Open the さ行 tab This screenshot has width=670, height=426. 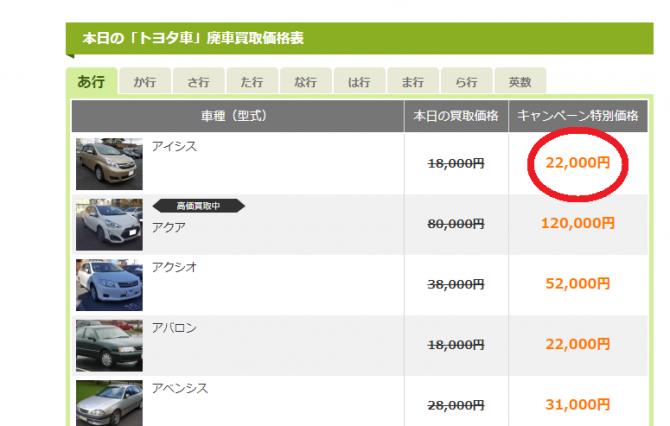tap(198, 81)
